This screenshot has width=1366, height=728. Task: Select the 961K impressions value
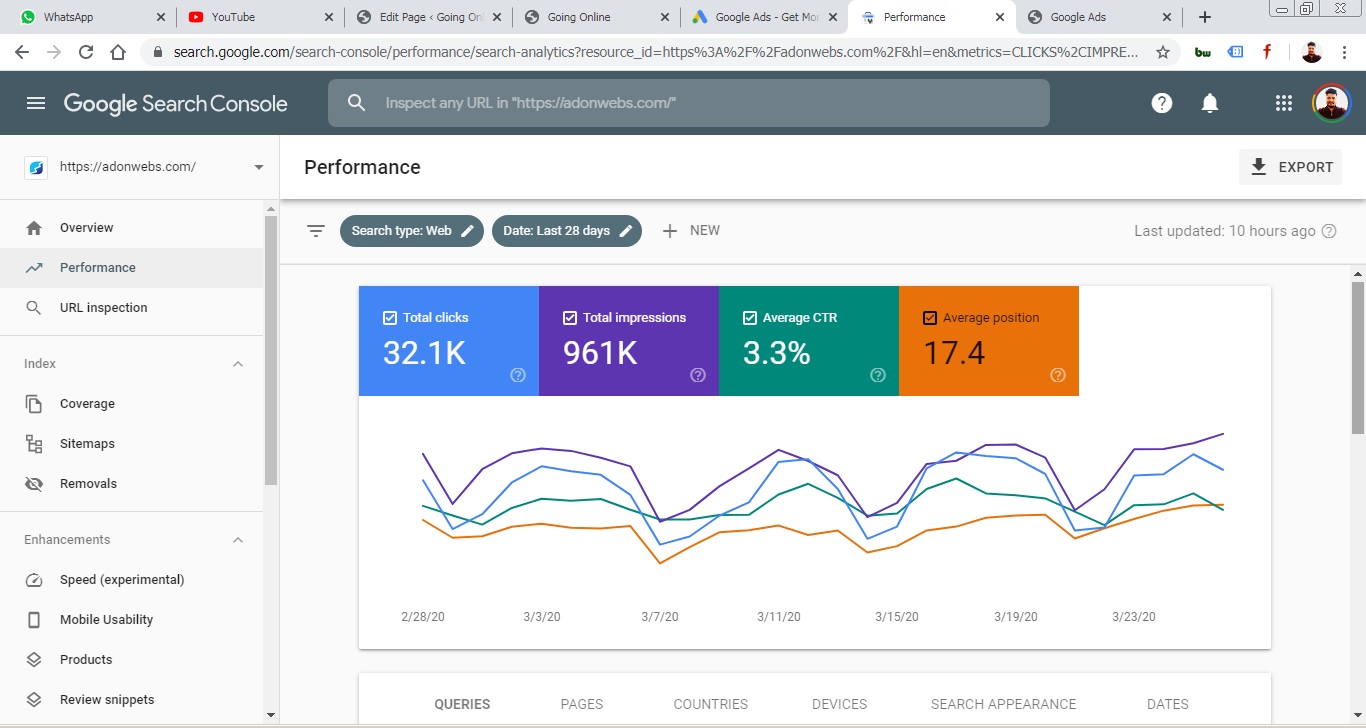(600, 353)
